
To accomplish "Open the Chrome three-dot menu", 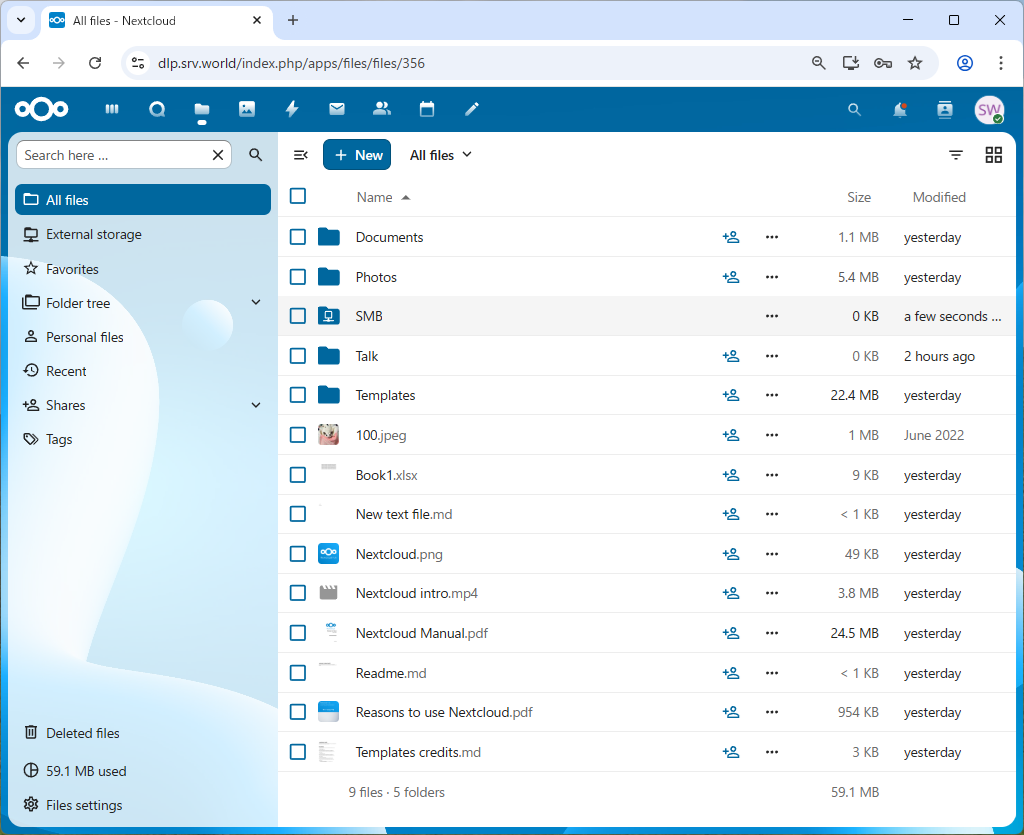I will click(1000, 63).
